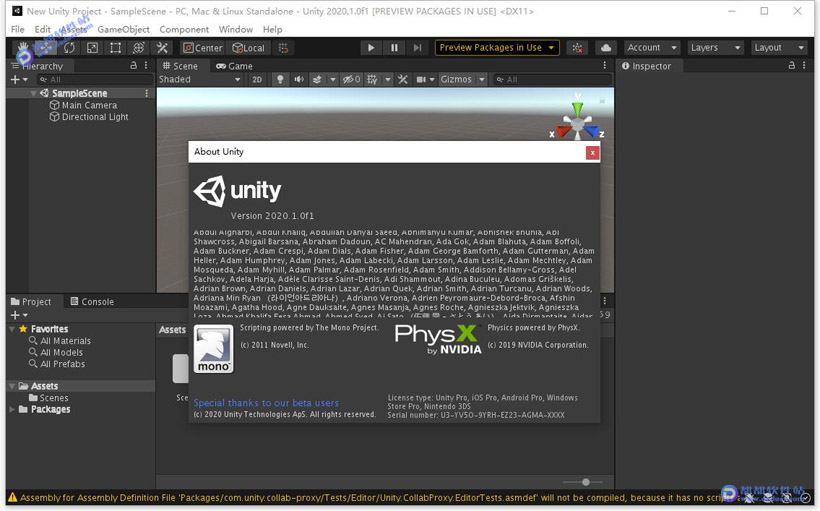The height and width of the screenshot is (511, 820).
Task: Switch to the Console tab
Action: click(92, 301)
